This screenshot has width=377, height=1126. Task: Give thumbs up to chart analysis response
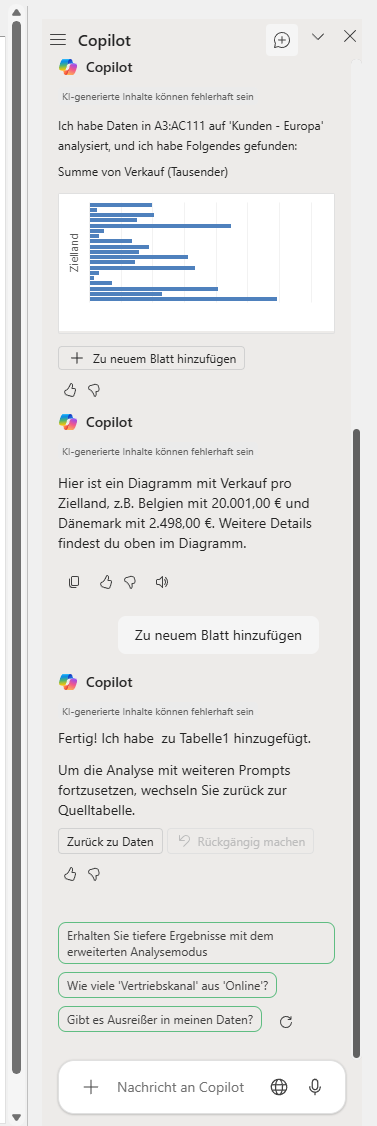[70, 390]
